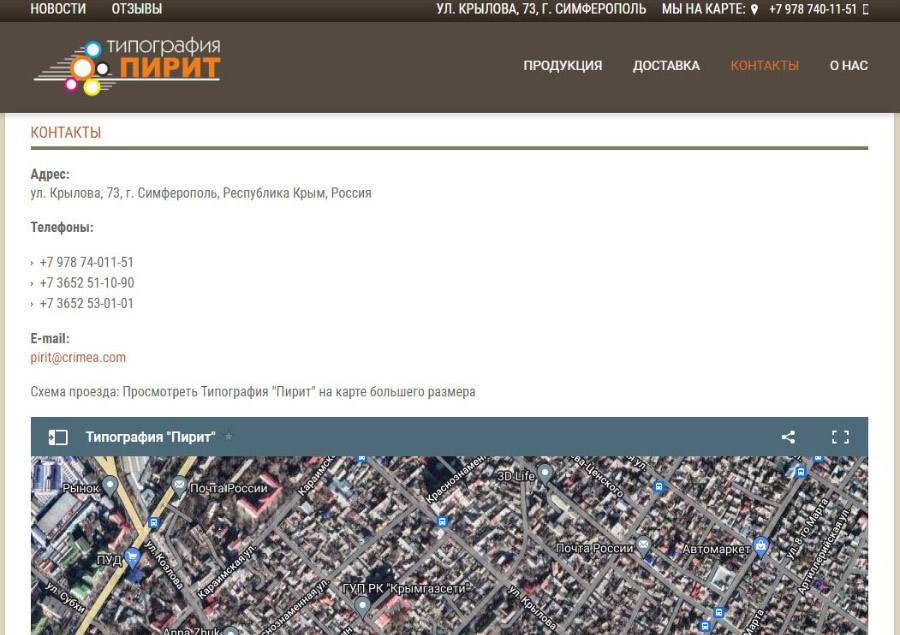Click the Типография Пирит logo
This screenshot has width=900, height=635.
tap(127, 66)
